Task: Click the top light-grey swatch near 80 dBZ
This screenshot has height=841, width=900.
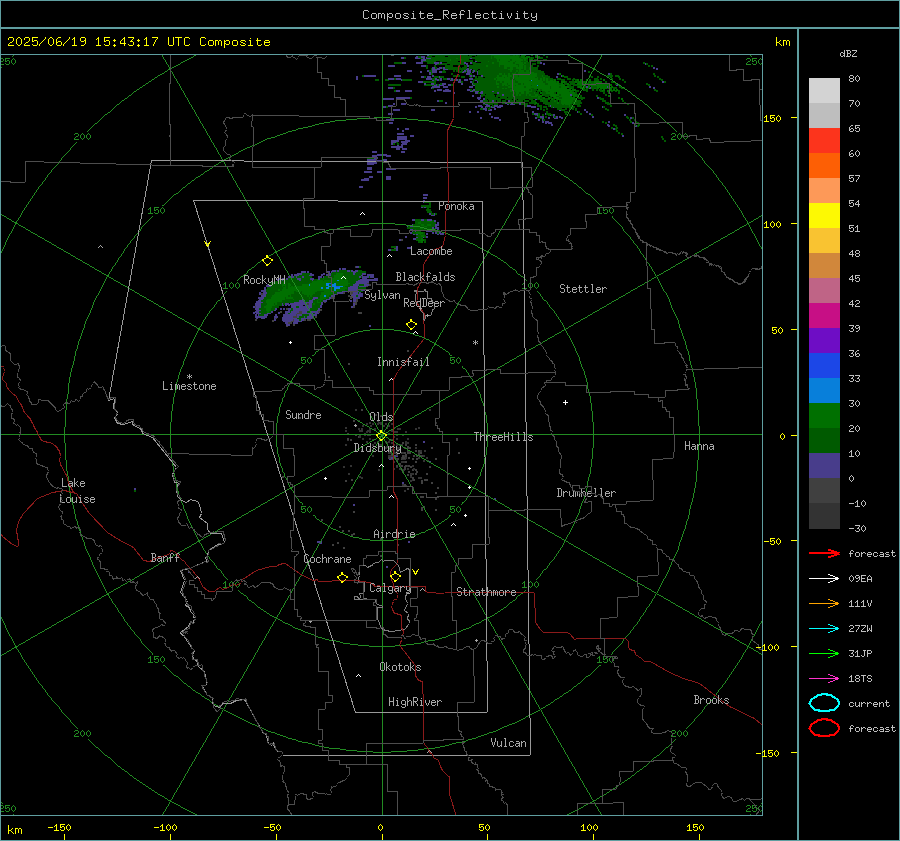Action: pos(824,91)
